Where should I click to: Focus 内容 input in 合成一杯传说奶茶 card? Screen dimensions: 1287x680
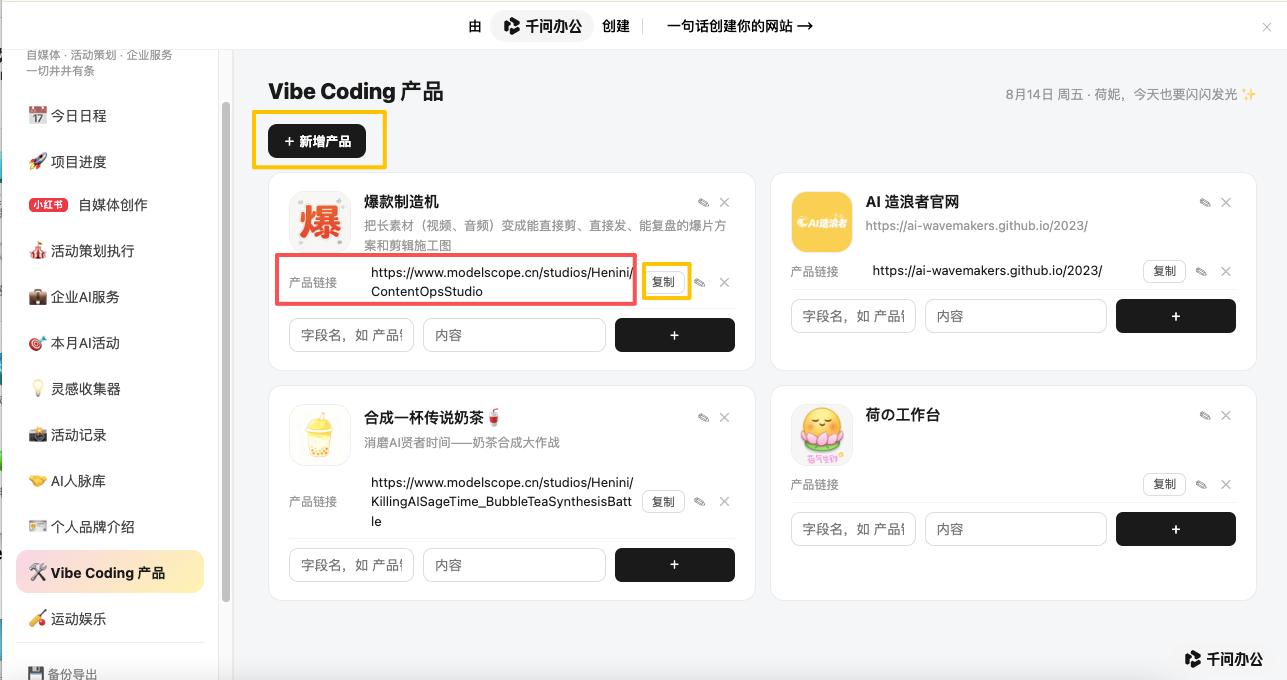(x=514, y=565)
